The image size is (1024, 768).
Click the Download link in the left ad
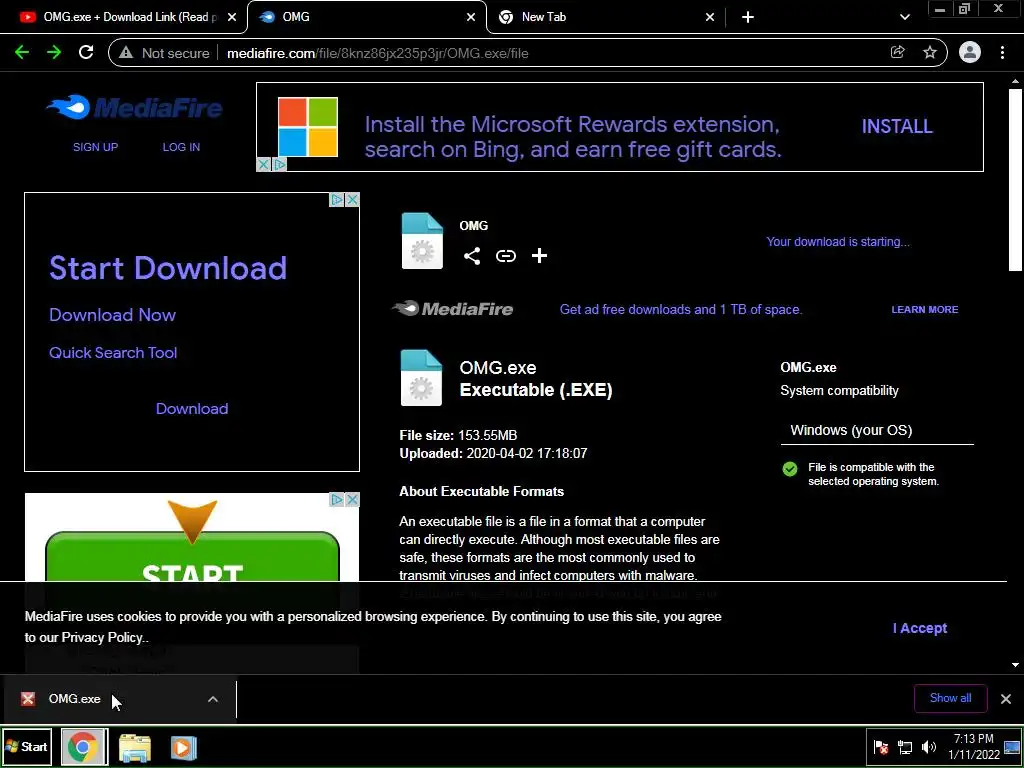[192, 409]
